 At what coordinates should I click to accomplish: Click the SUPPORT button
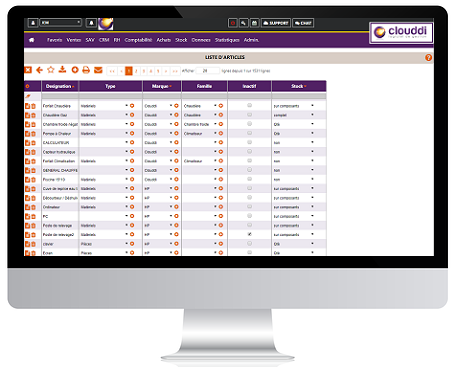(x=276, y=23)
